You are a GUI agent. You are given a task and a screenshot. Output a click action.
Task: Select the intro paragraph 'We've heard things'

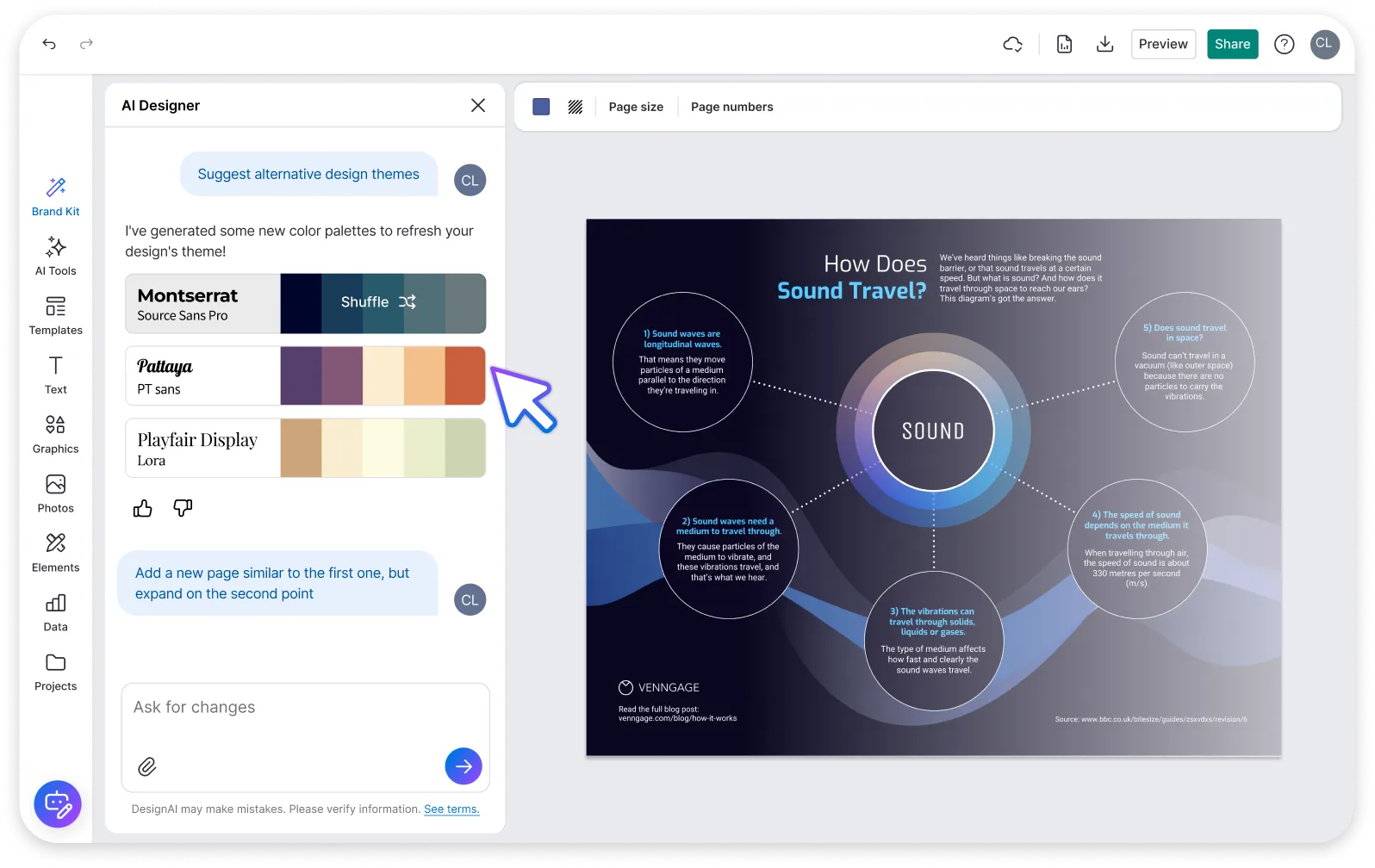pos(1021,278)
